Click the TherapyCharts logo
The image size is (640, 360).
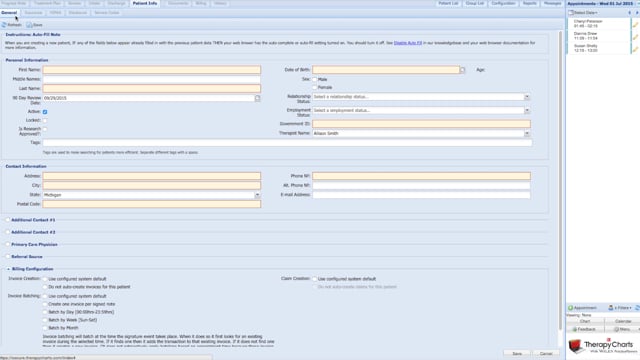pos(602,347)
